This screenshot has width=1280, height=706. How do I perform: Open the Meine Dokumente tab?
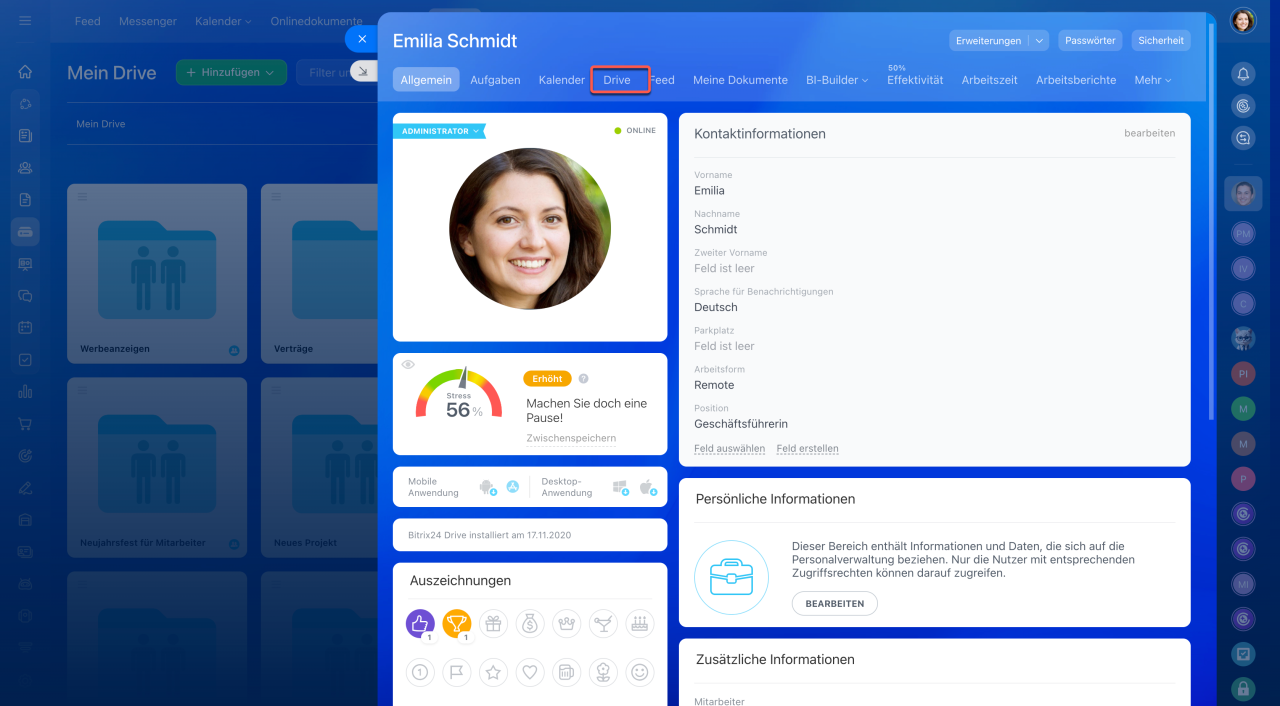point(740,80)
